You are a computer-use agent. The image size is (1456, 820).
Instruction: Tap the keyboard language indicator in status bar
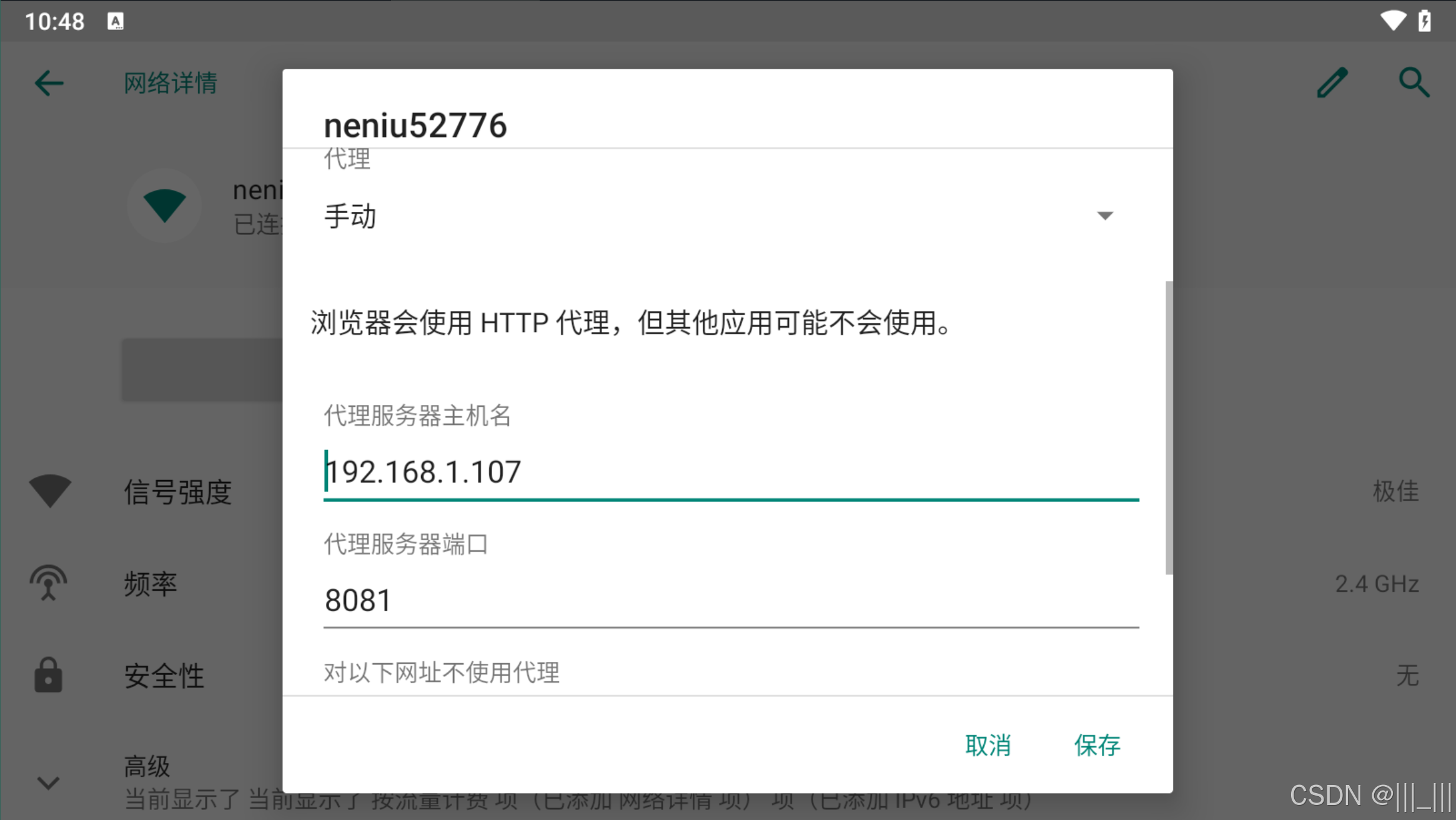point(116,21)
